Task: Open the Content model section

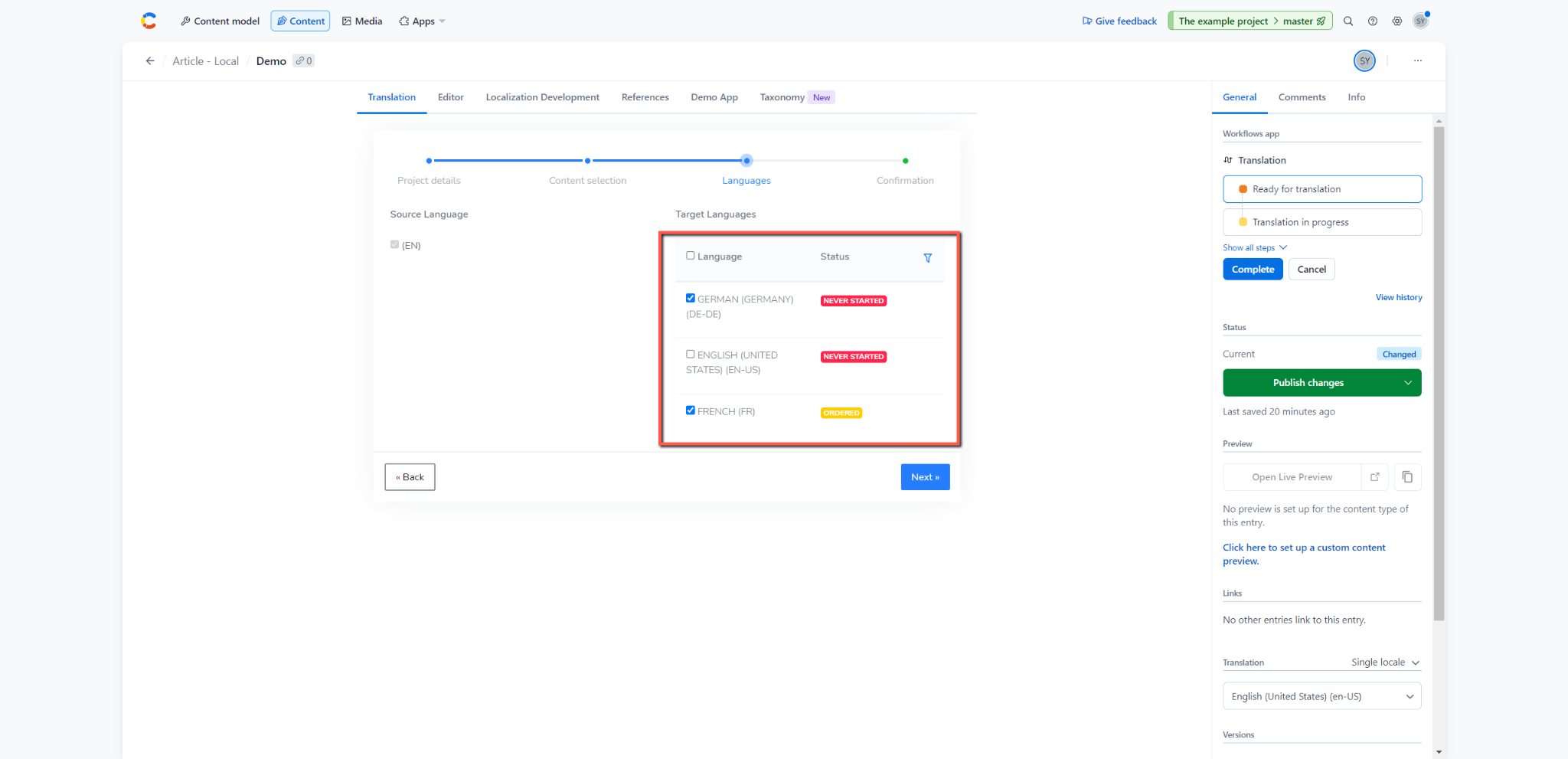Action: (x=220, y=21)
